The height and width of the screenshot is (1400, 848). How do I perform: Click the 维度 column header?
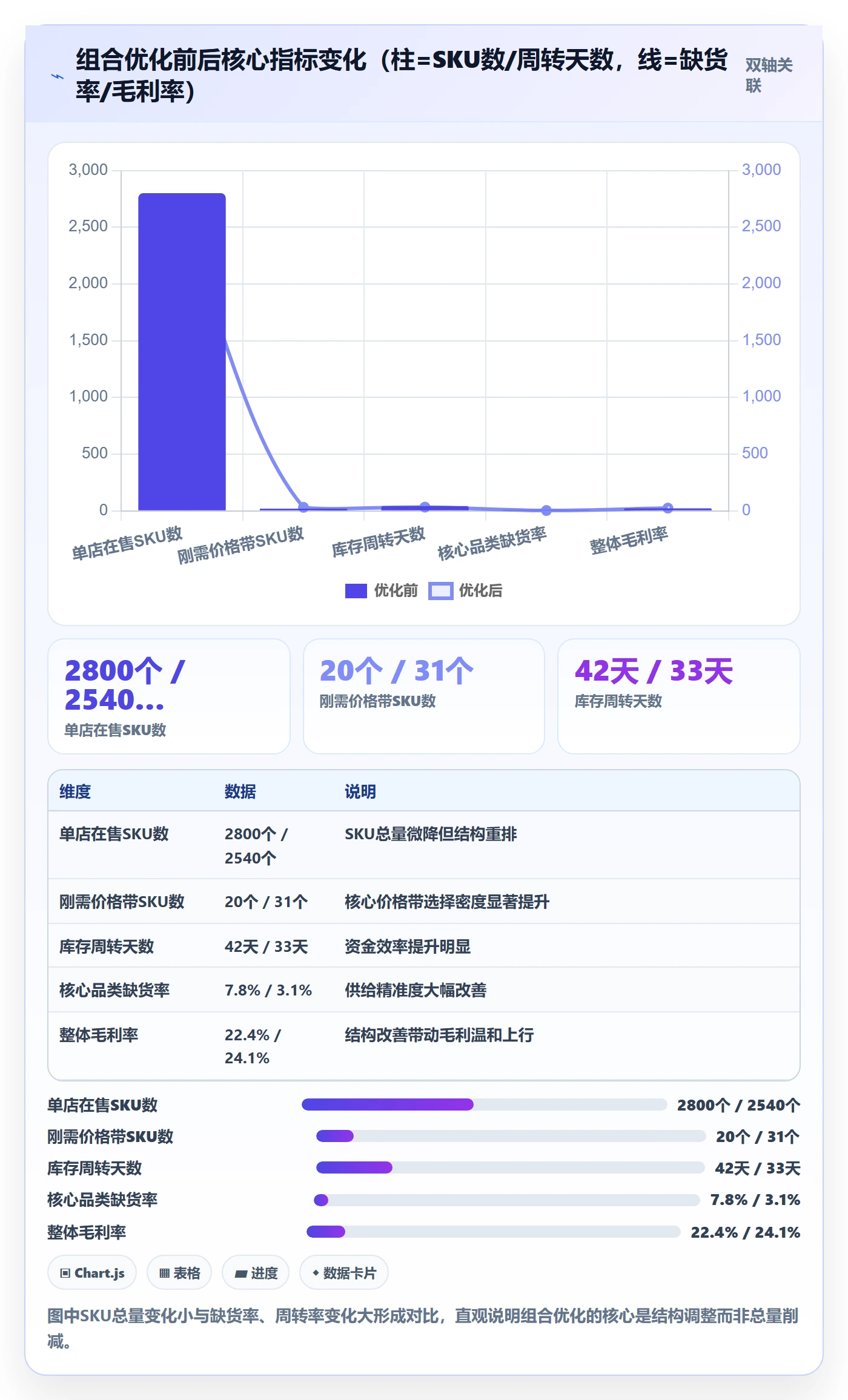75,791
